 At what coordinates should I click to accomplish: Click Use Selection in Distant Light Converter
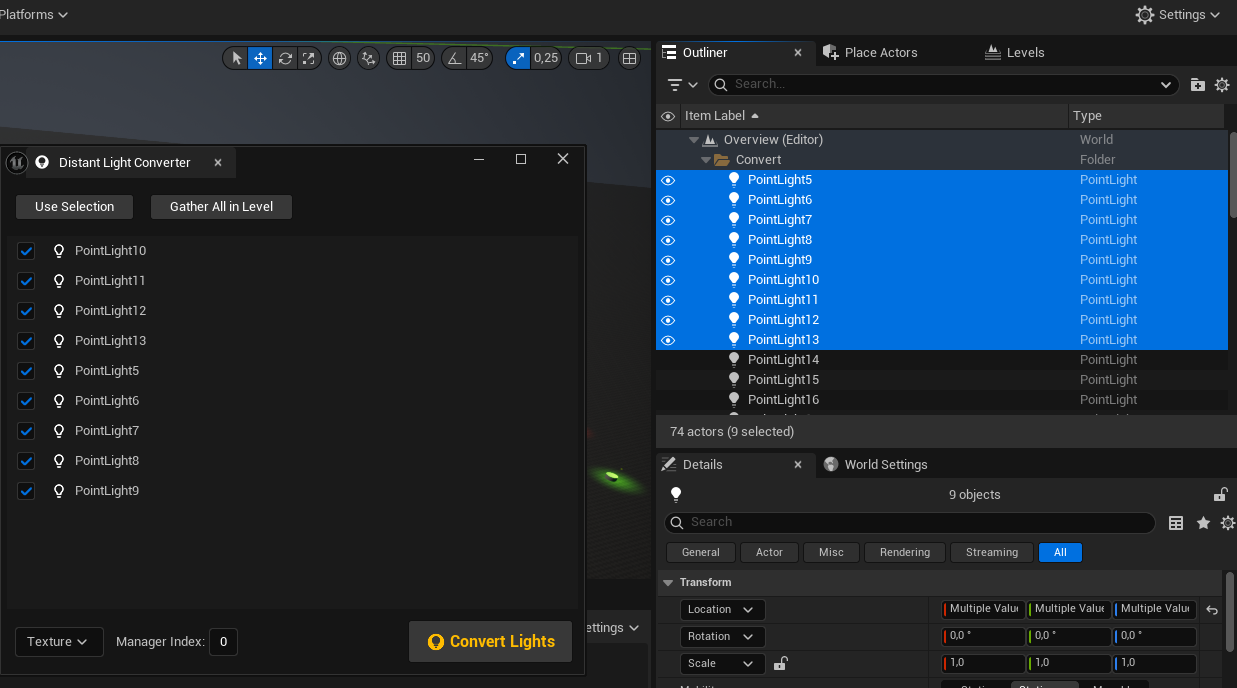[75, 207]
